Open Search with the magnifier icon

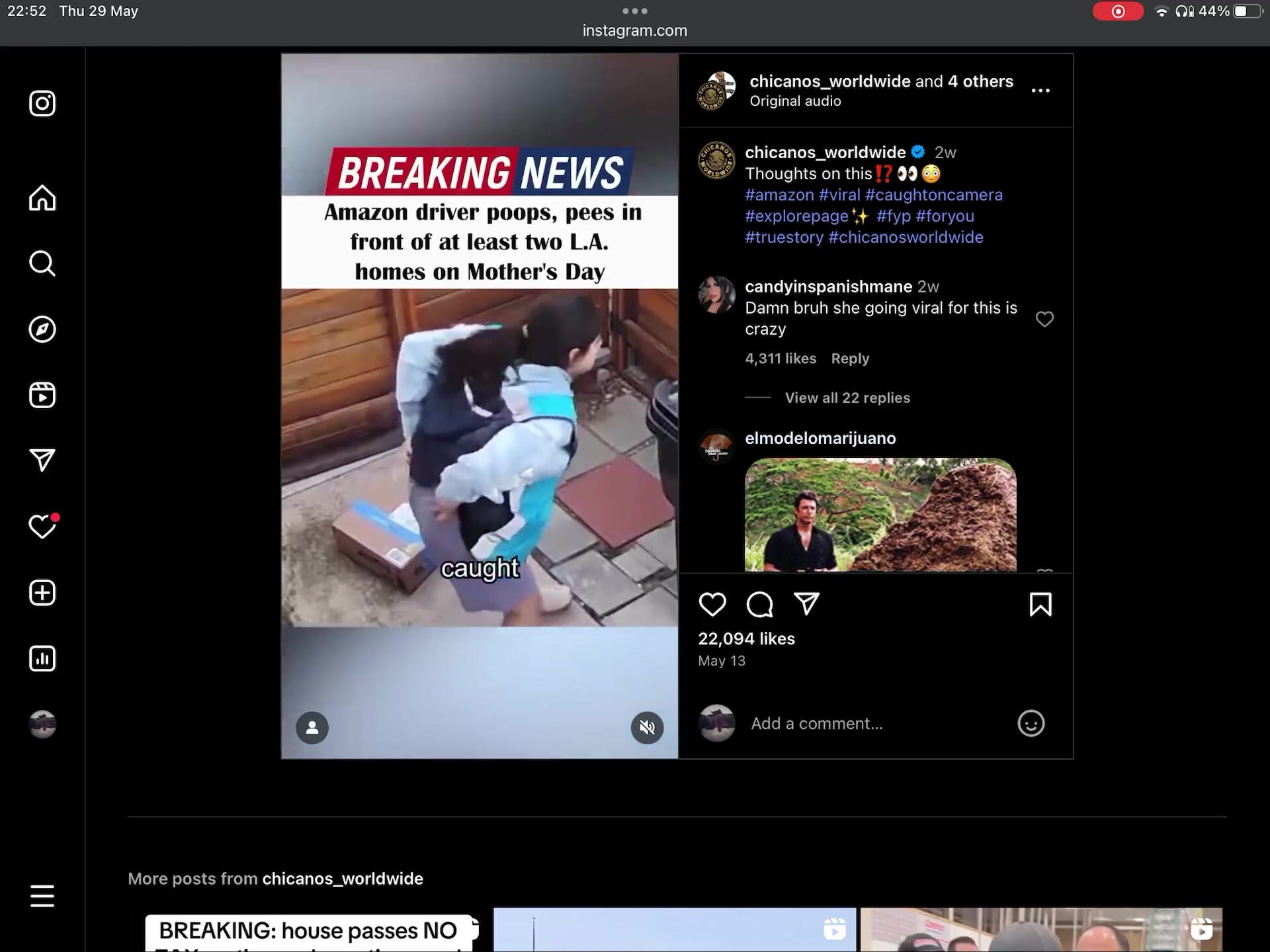[x=42, y=263]
